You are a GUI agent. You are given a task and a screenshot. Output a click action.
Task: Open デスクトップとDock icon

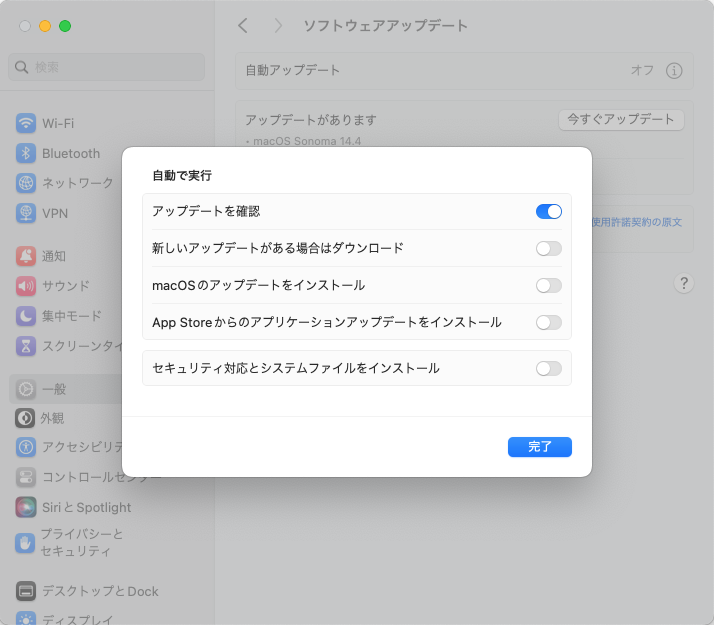click(x=26, y=591)
